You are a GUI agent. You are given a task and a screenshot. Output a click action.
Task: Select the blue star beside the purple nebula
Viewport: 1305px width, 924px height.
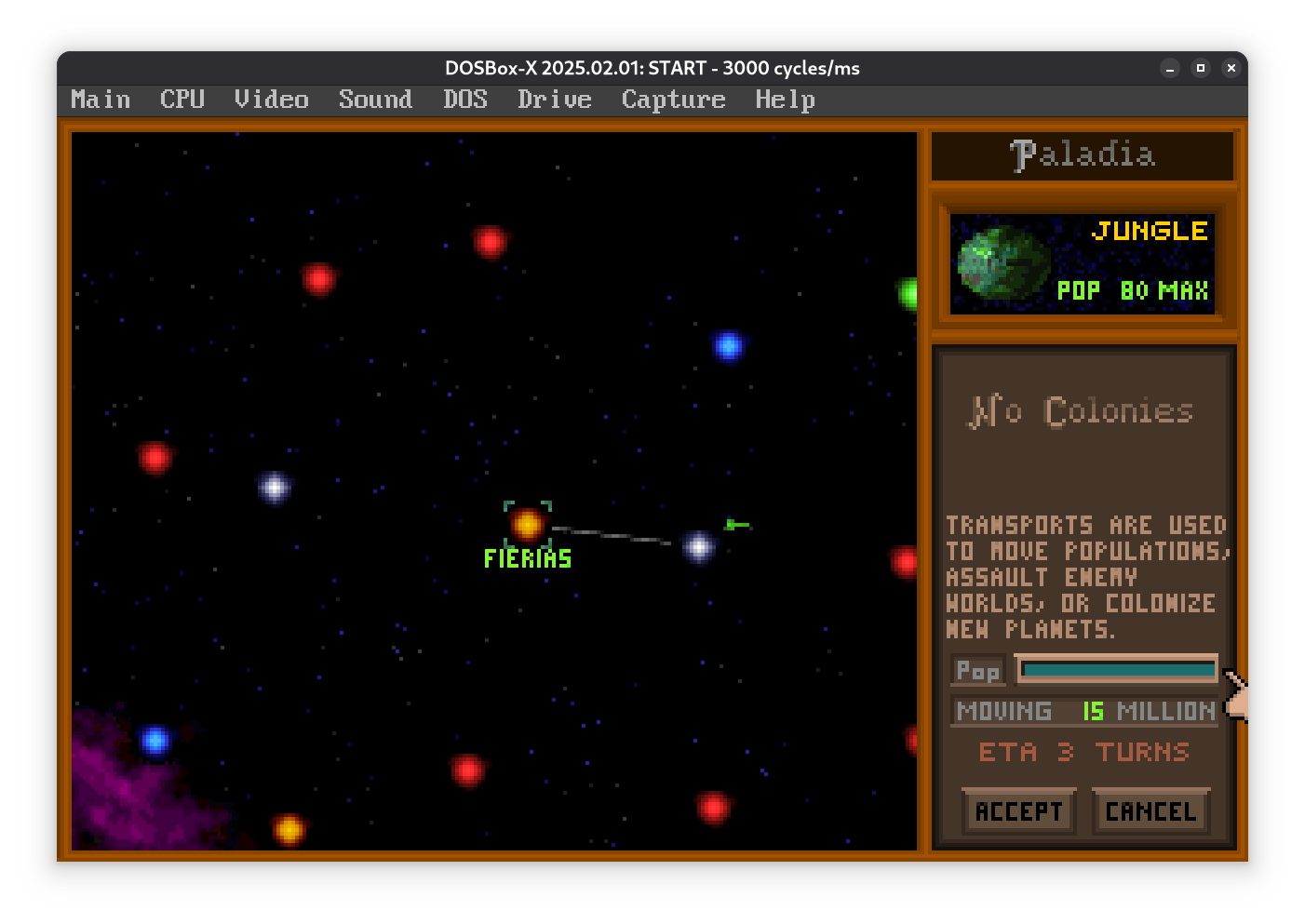155,741
